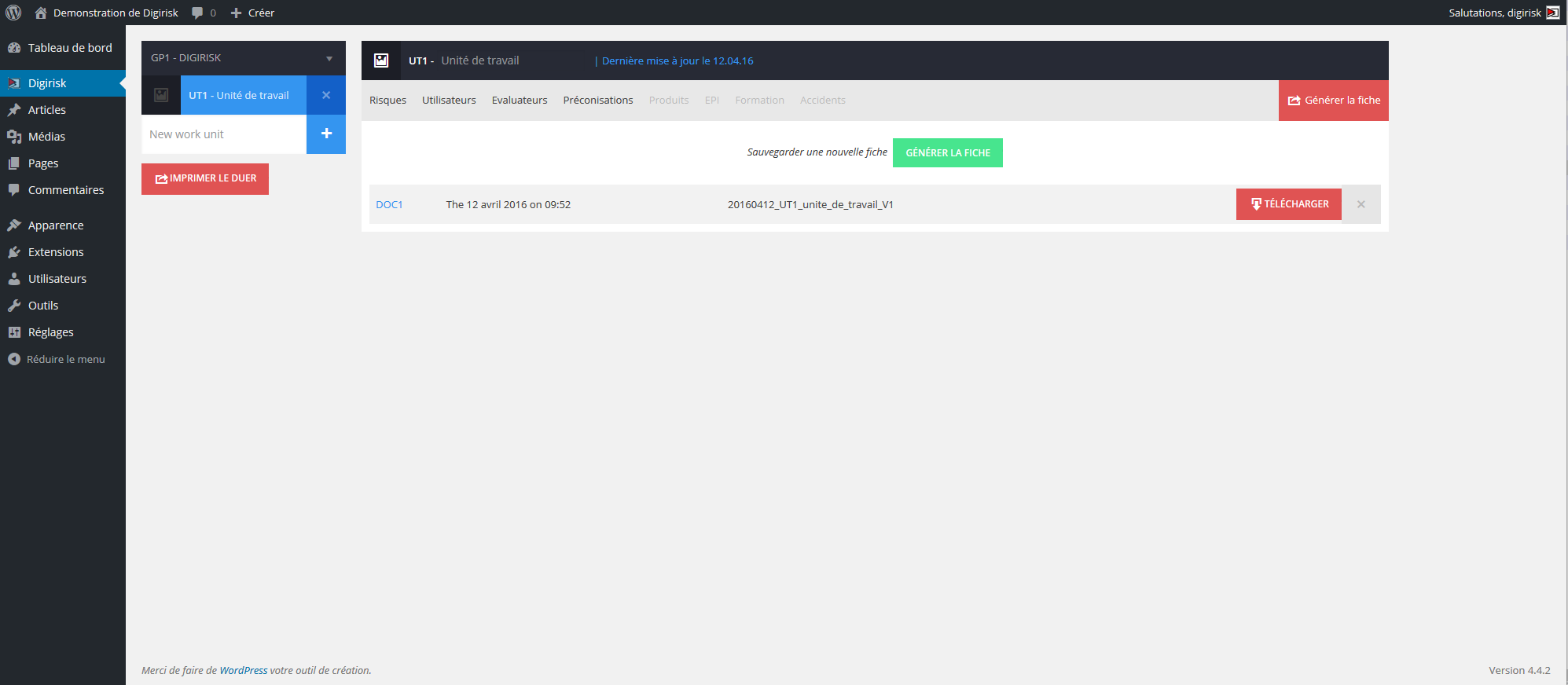Select the Accidents tab
The image size is (1568, 685).
[x=823, y=101]
